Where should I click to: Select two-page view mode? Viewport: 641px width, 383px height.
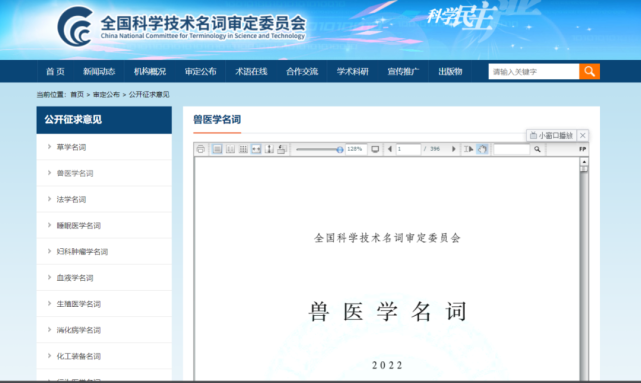click(231, 149)
